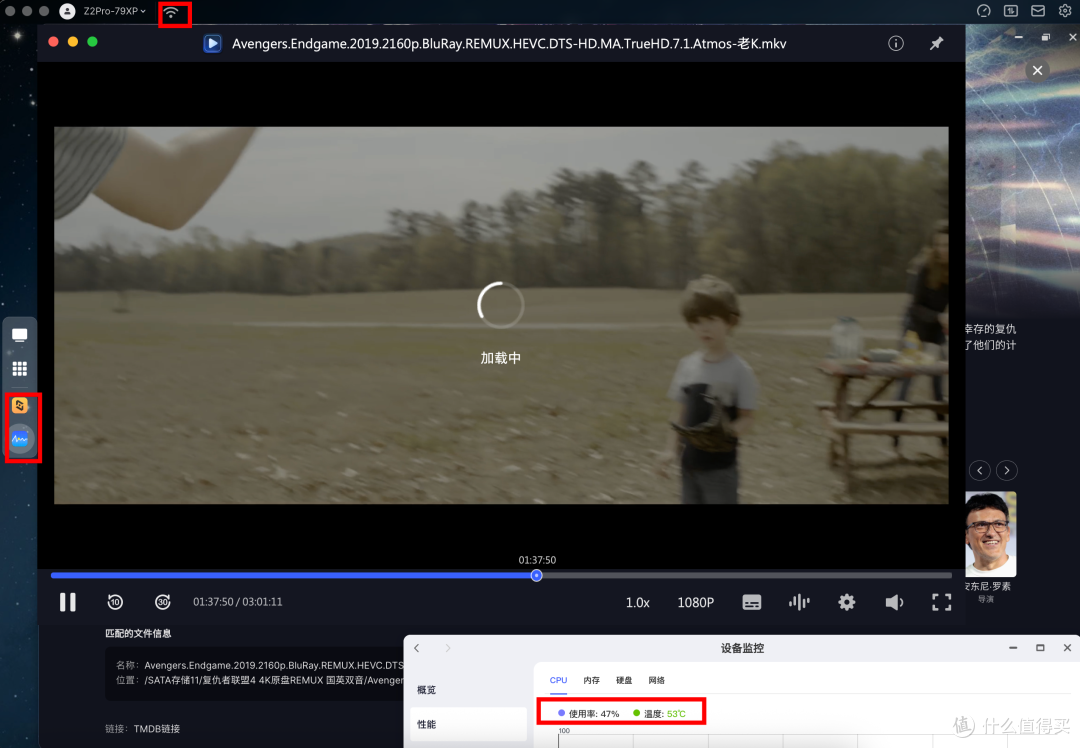This screenshot has height=748, width=1080.
Task: Switch to CPU tab in device monitor
Action: (559, 680)
